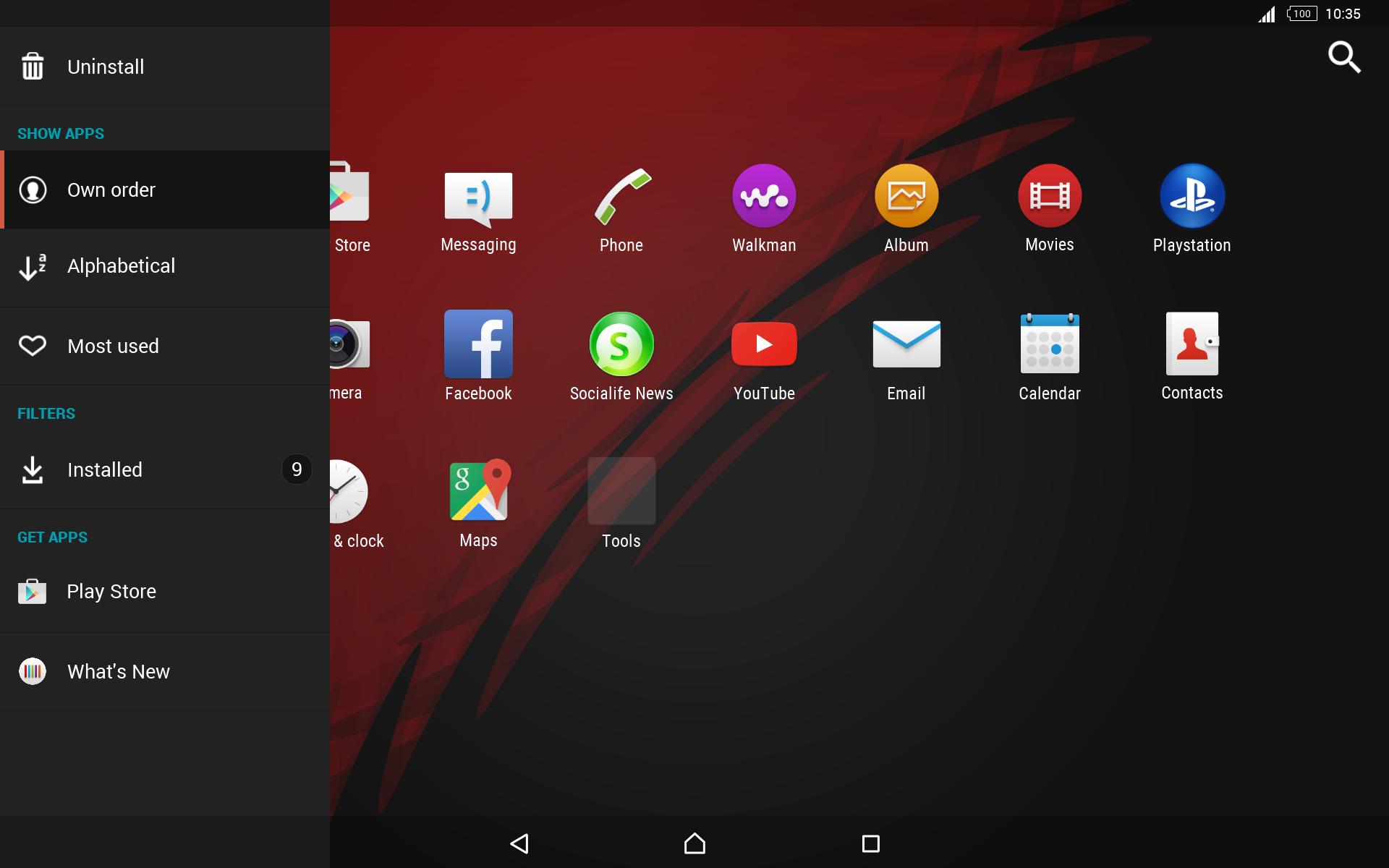Click the SHOW APPS section header
Screen dimensions: 1389x868
click(61, 134)
